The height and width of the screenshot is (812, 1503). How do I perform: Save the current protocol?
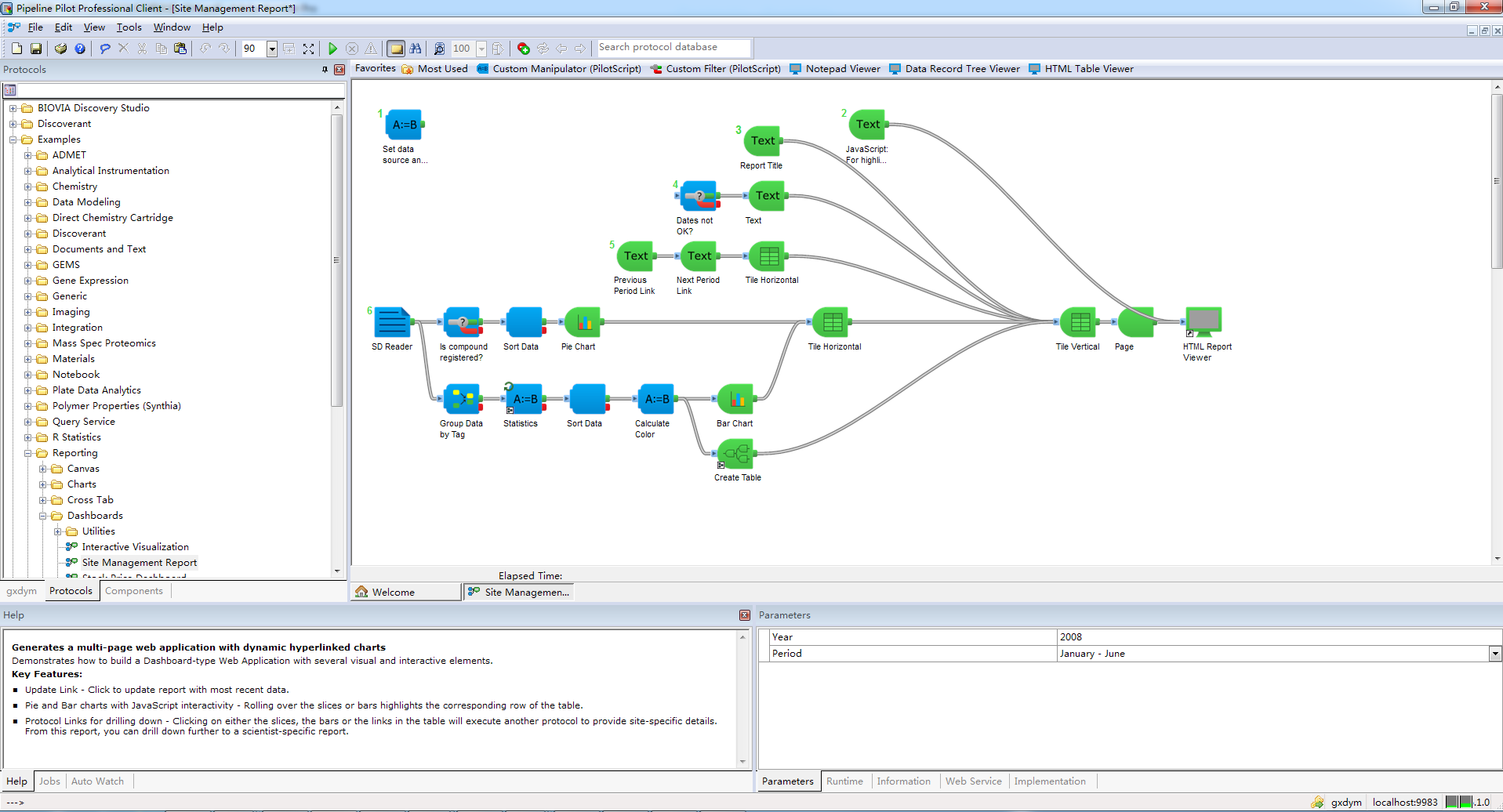(x=36, y=49)
